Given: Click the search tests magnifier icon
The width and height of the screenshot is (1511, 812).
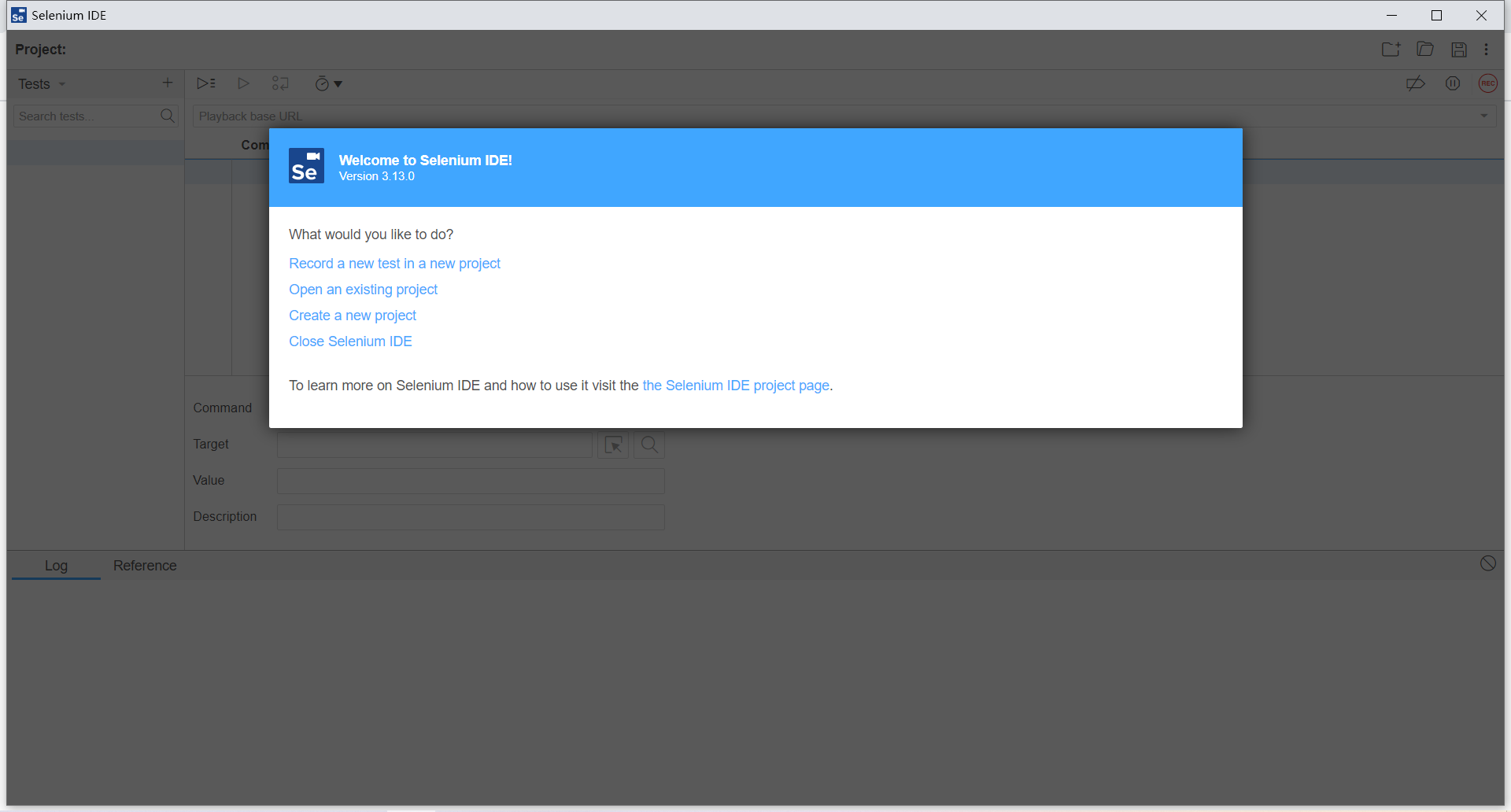Looking at the screenshot, I should pyautogui.click(x=167, y=116).
